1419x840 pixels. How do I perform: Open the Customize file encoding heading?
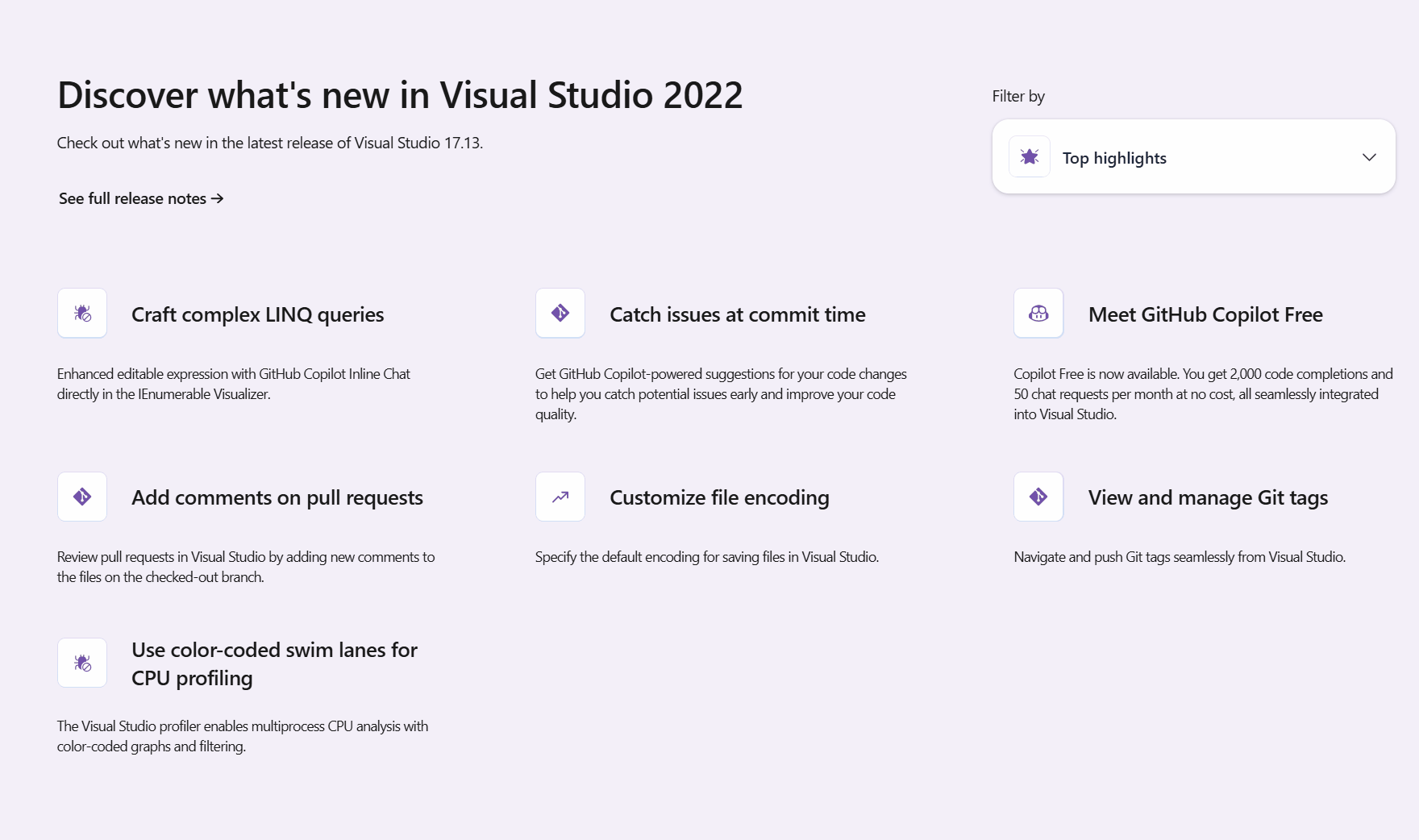point(719,497)
